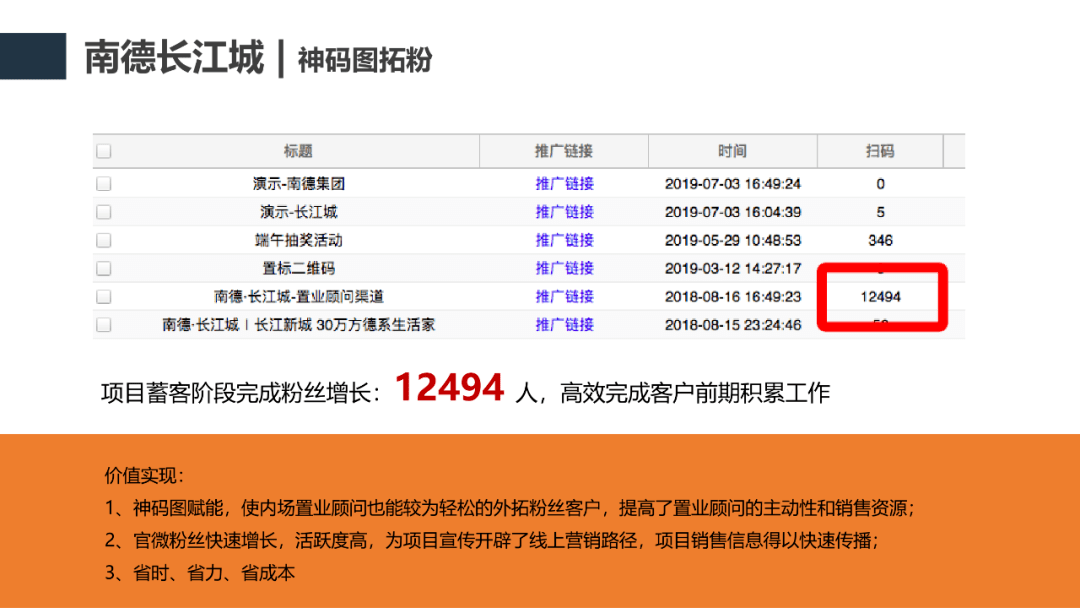Select the title text 演示-南德集团
Viewport: 1080px width, 608px height.
tap(298, 184)
